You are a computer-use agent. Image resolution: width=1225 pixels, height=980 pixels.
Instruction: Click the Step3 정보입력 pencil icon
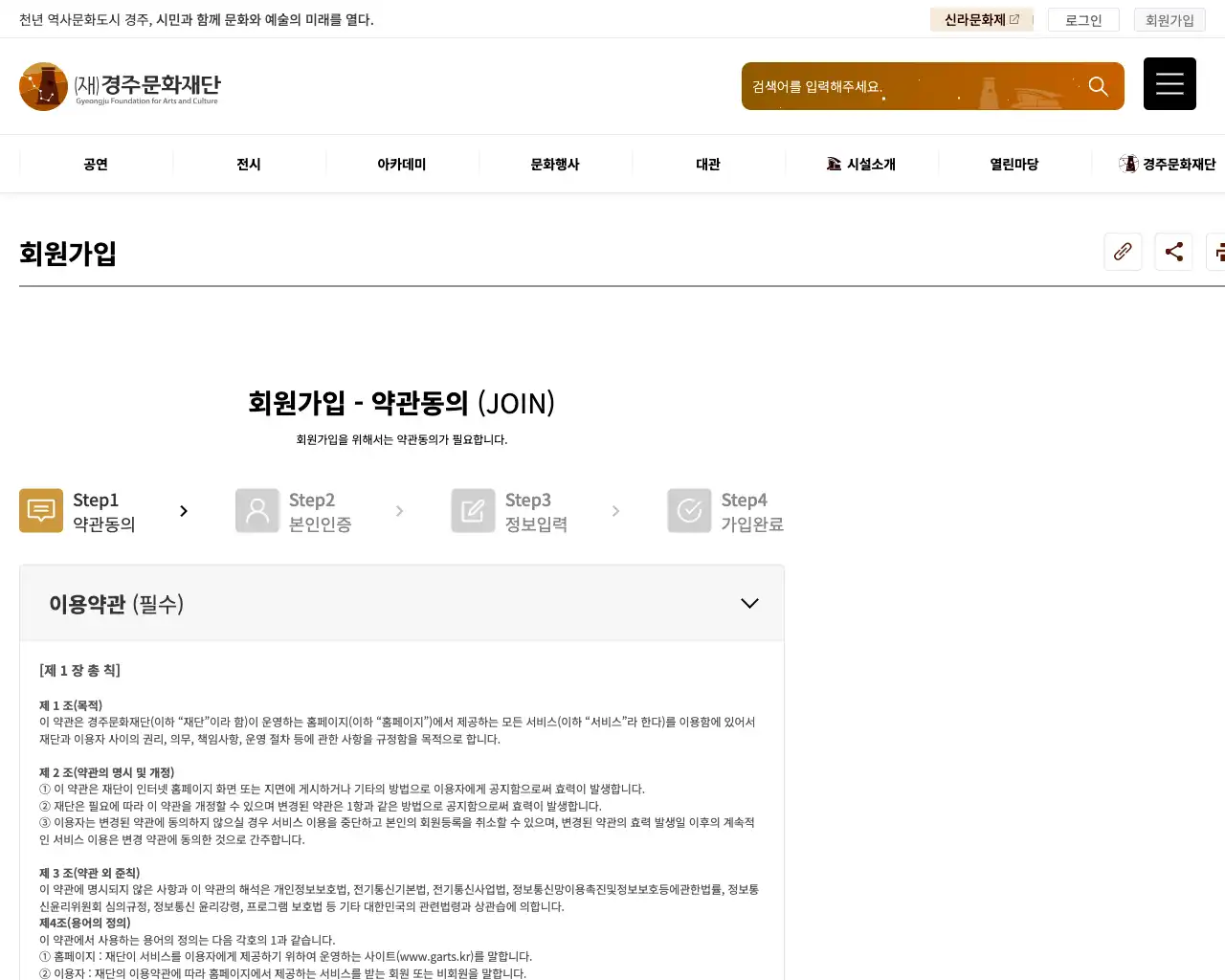coord(473,510)
